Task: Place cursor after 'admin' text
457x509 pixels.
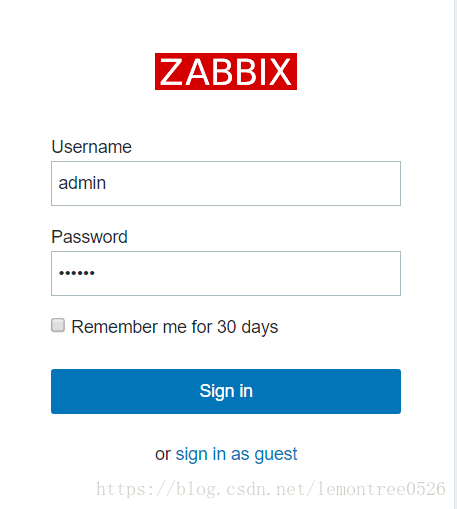Action: click(107, 183)
